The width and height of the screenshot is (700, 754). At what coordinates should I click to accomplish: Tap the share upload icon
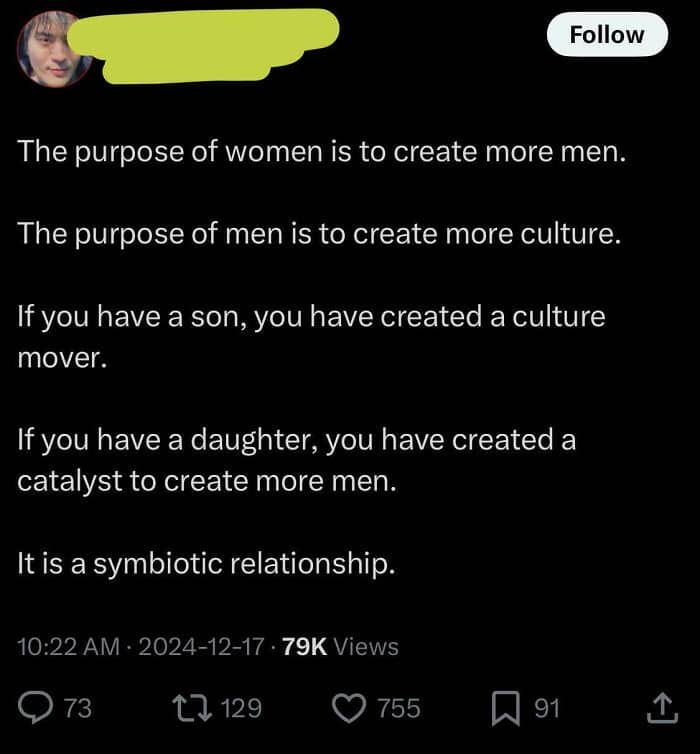pos(662,707)
